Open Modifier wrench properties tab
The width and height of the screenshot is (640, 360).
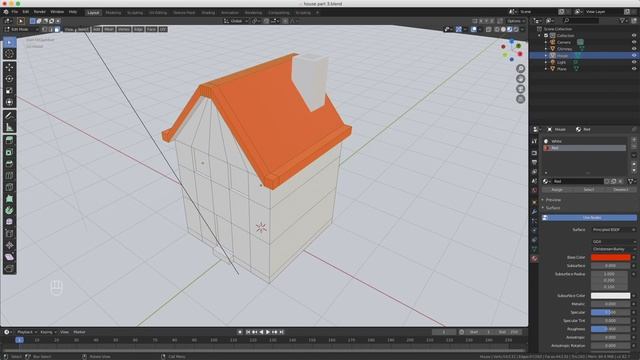click(x=534, y=212)
